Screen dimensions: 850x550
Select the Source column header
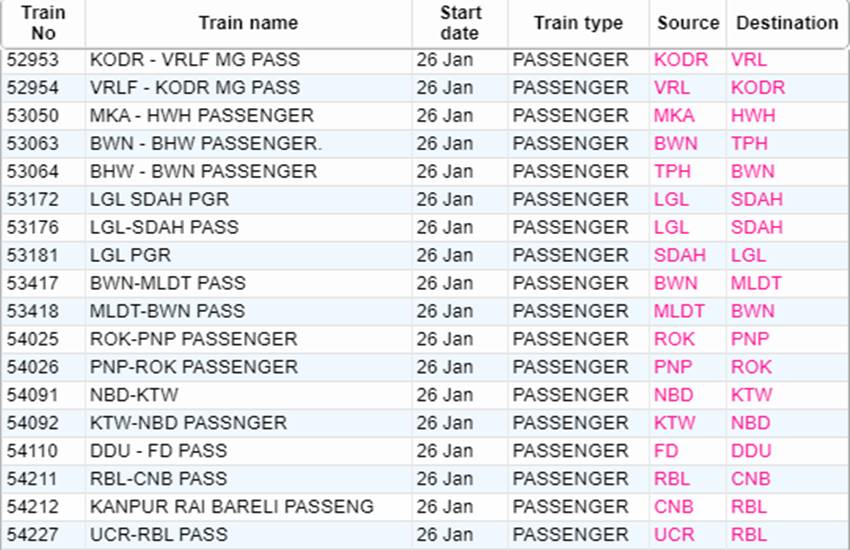pyautogui.click(x=688, y=23)
